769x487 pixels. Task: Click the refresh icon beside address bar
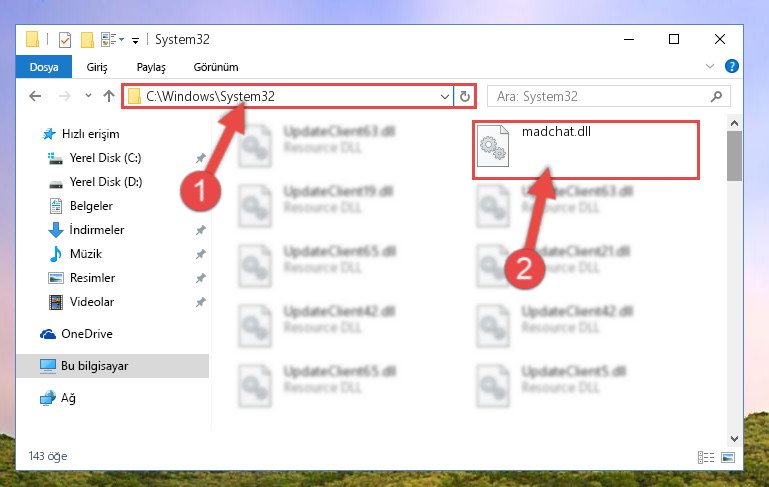464,97
